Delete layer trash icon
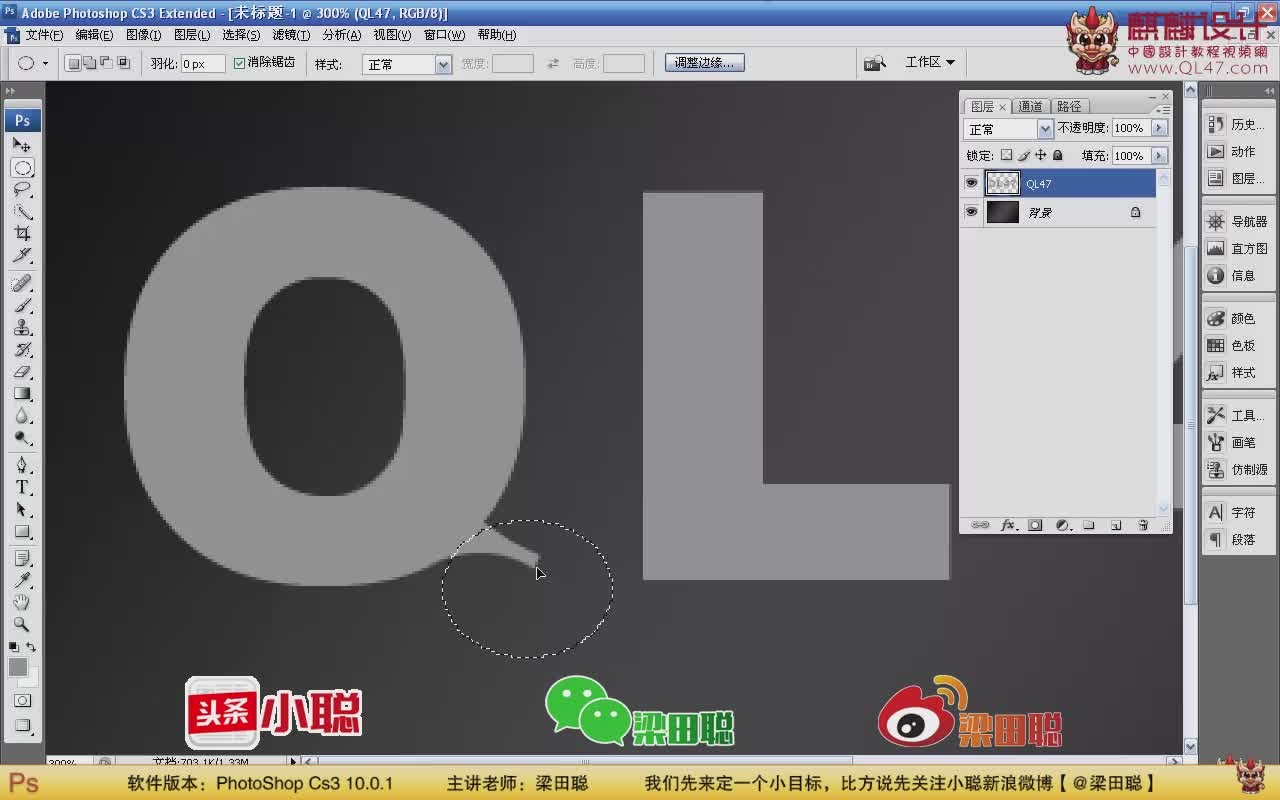This screenshot has height=800, width=1280. click(x=1143, y=525)
